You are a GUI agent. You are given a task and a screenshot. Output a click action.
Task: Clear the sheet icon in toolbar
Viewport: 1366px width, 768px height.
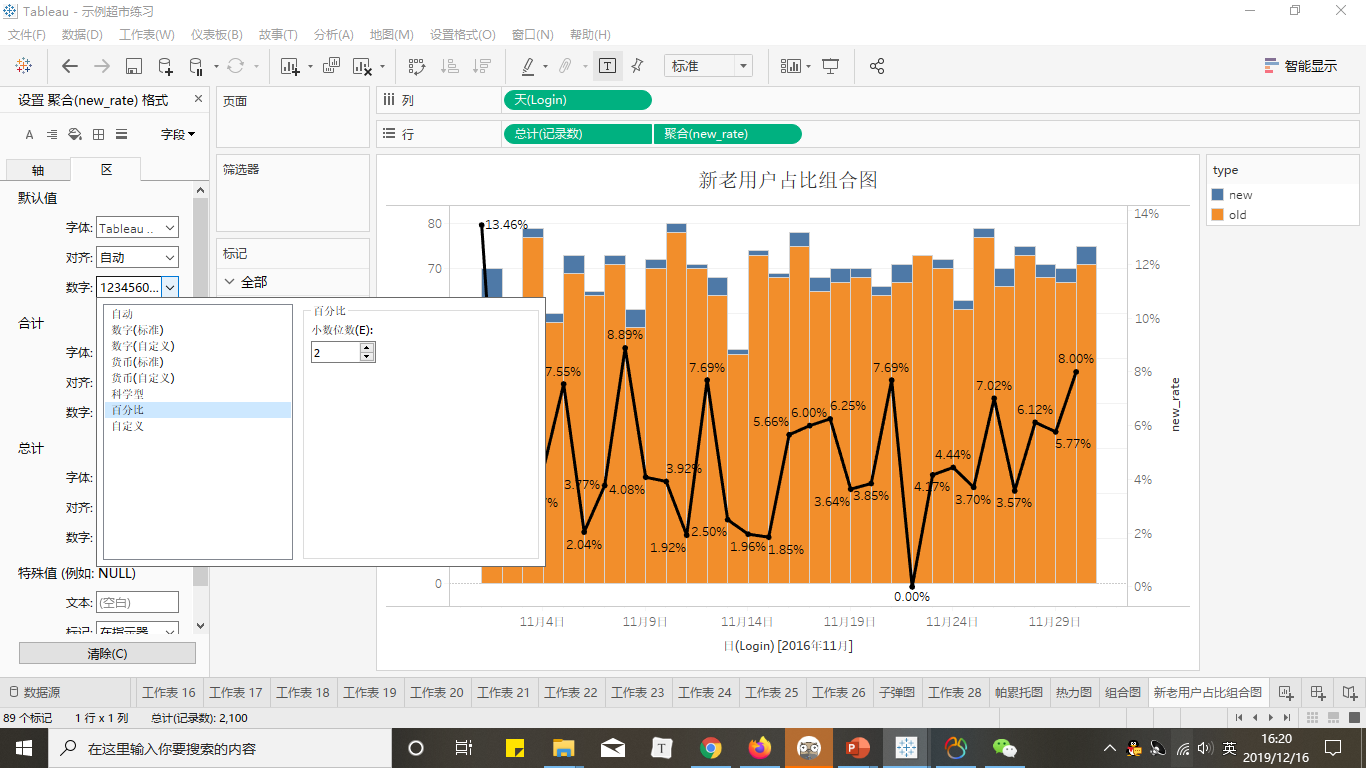(361, 66)
